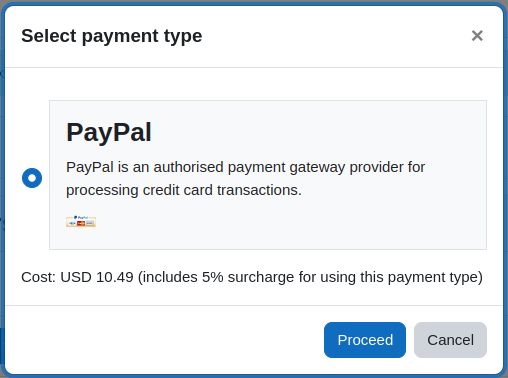Image resolution: width=508 pixels, height=378 pixels.
Task: Click the grey third card icon
Action: point(90,223)
